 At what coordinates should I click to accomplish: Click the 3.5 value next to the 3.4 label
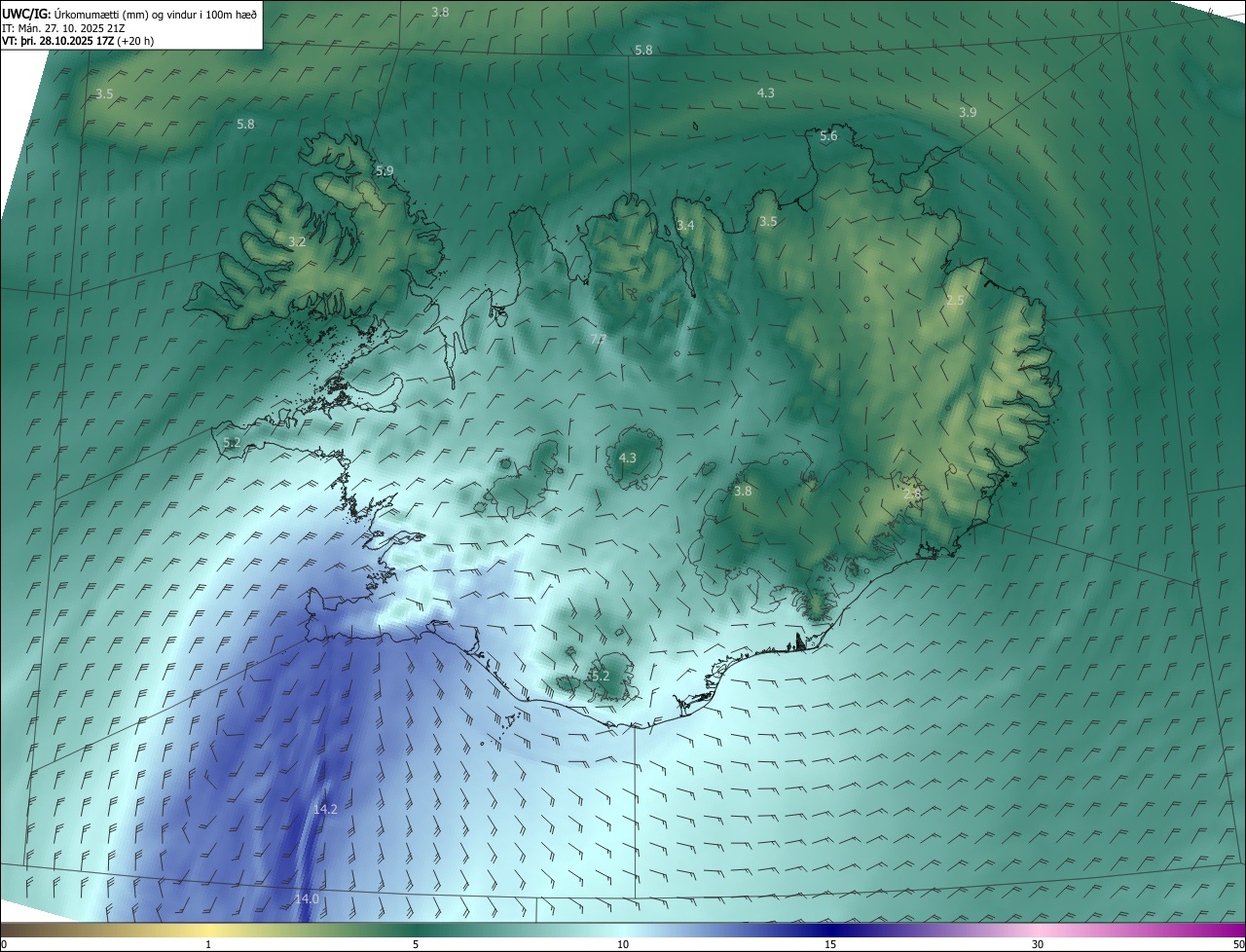[x=768, y=222]
